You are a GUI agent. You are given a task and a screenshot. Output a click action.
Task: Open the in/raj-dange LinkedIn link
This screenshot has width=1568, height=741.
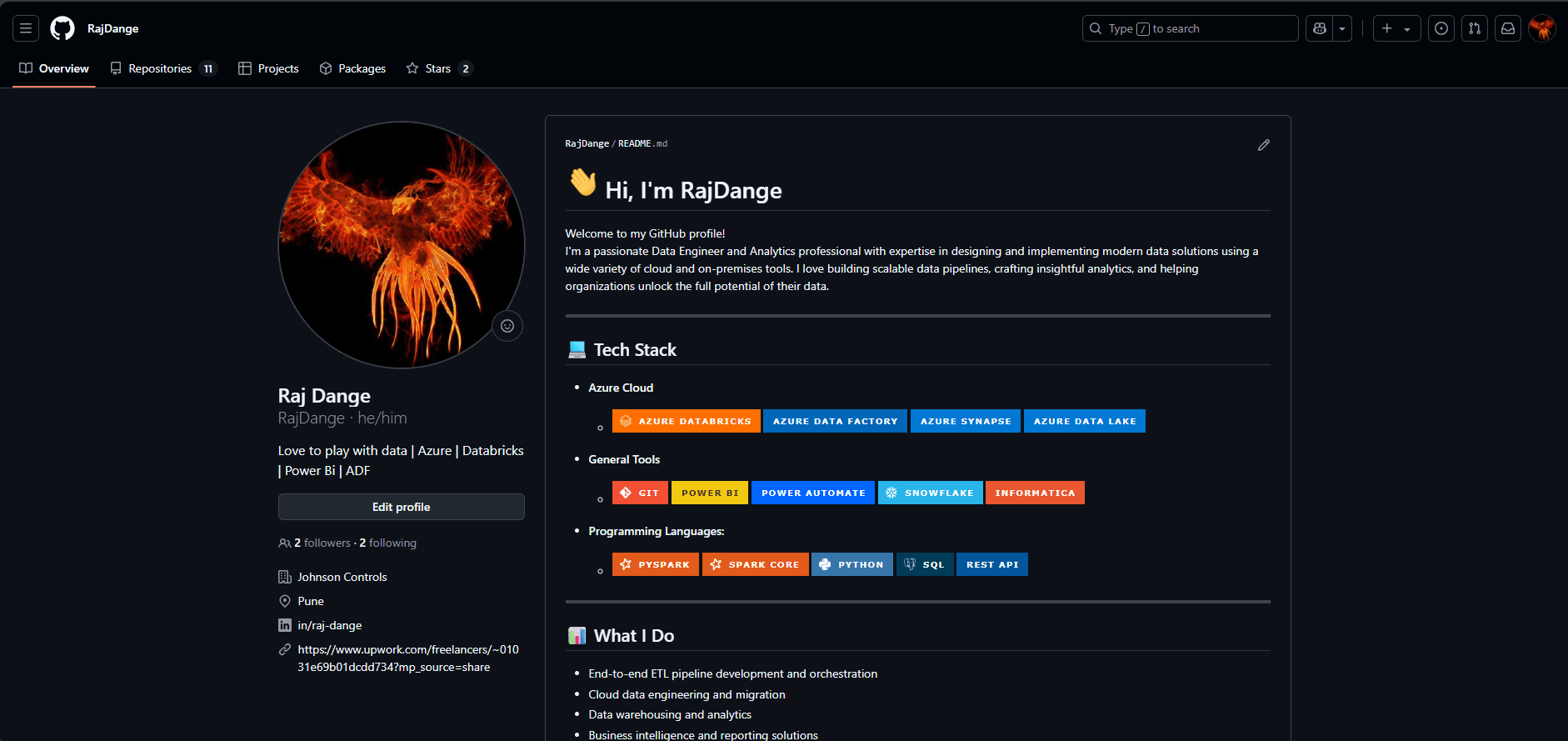coord(330,625)
